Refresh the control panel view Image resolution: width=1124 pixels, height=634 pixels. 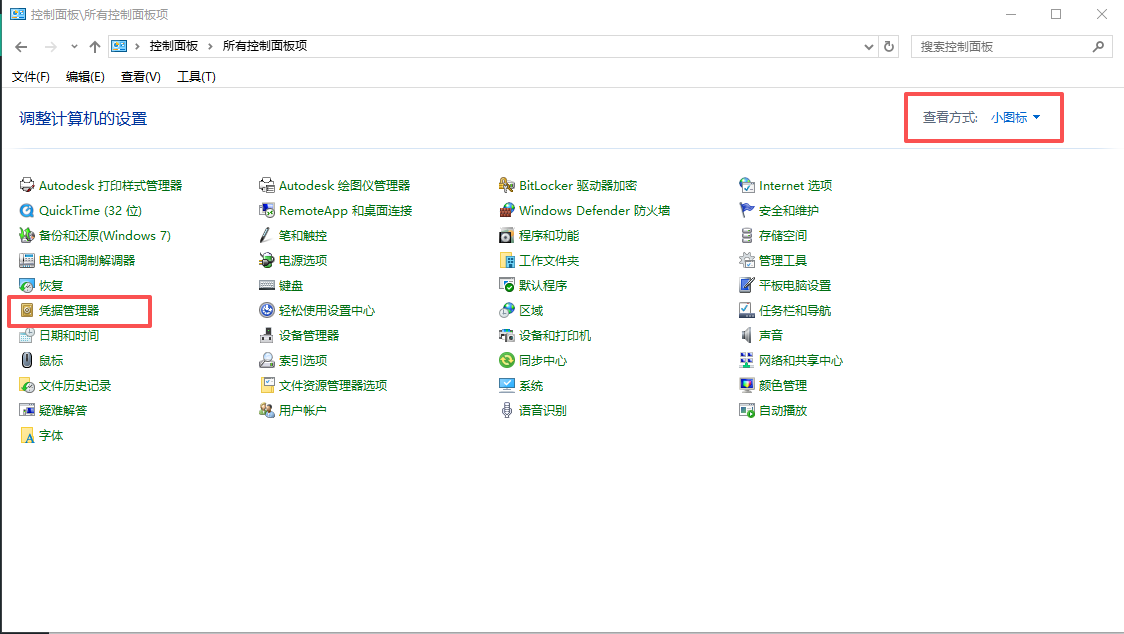[x=889, y=47]
